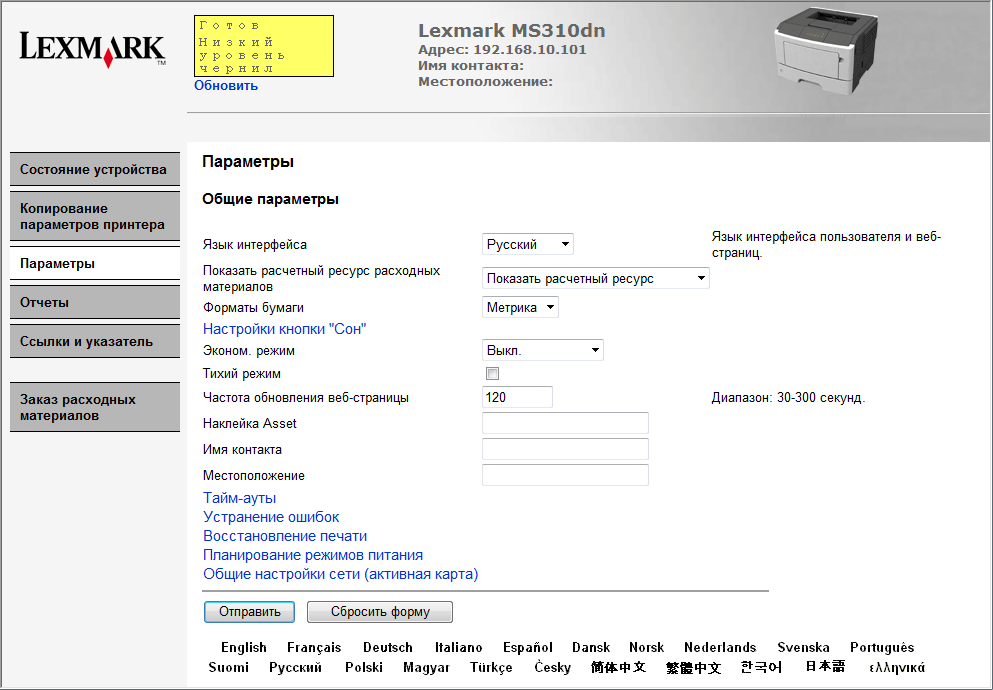993x690 pixels.
Task: Switch language to Italiano
Action: click(459, 647)
